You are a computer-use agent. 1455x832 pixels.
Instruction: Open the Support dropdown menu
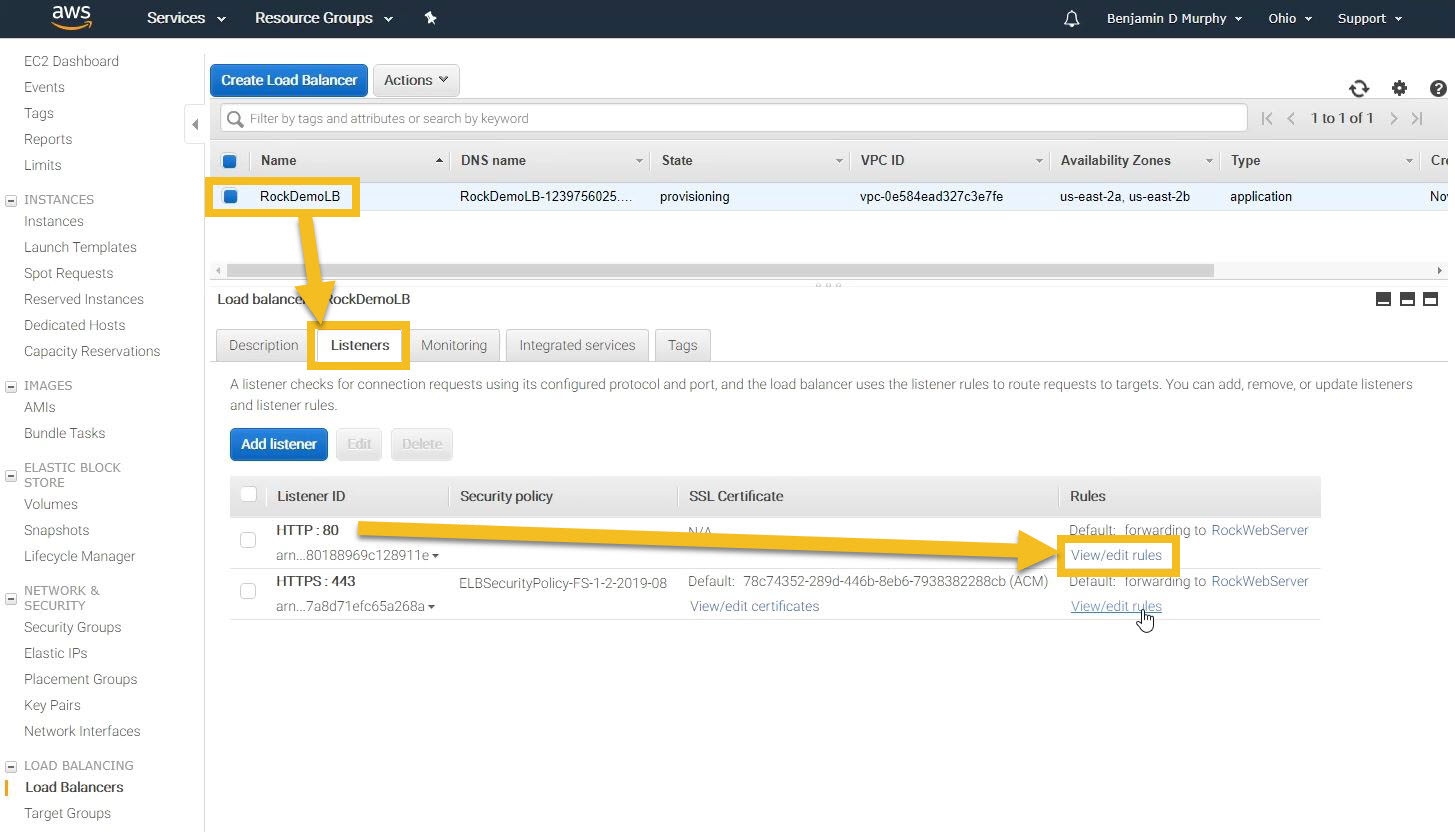pyautogui.click(x=1370, y=18)
